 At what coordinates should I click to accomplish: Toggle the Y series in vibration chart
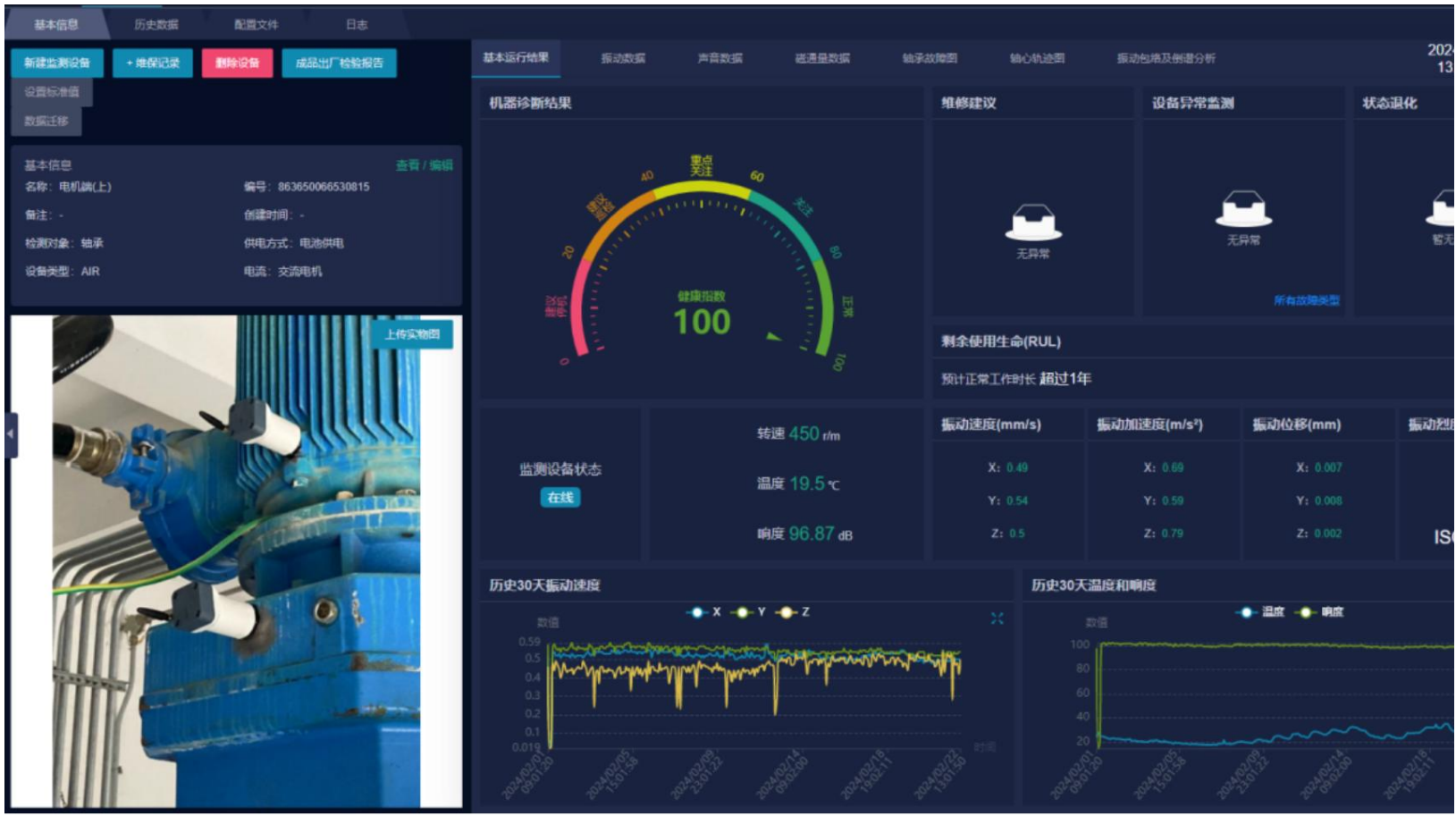point(749,612)
